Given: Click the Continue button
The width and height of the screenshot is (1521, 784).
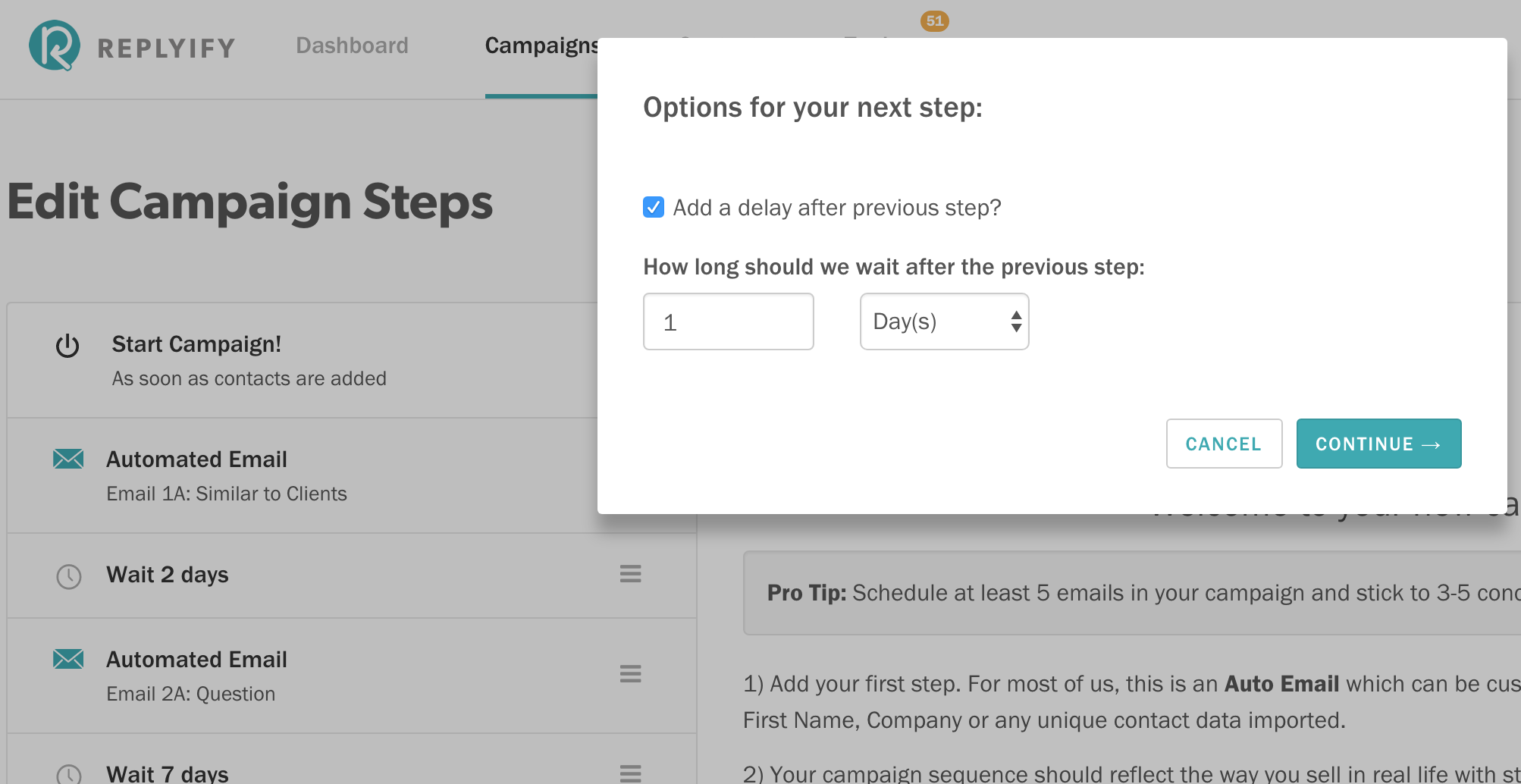Looking at the screenshot, I should click(1378, 444).
